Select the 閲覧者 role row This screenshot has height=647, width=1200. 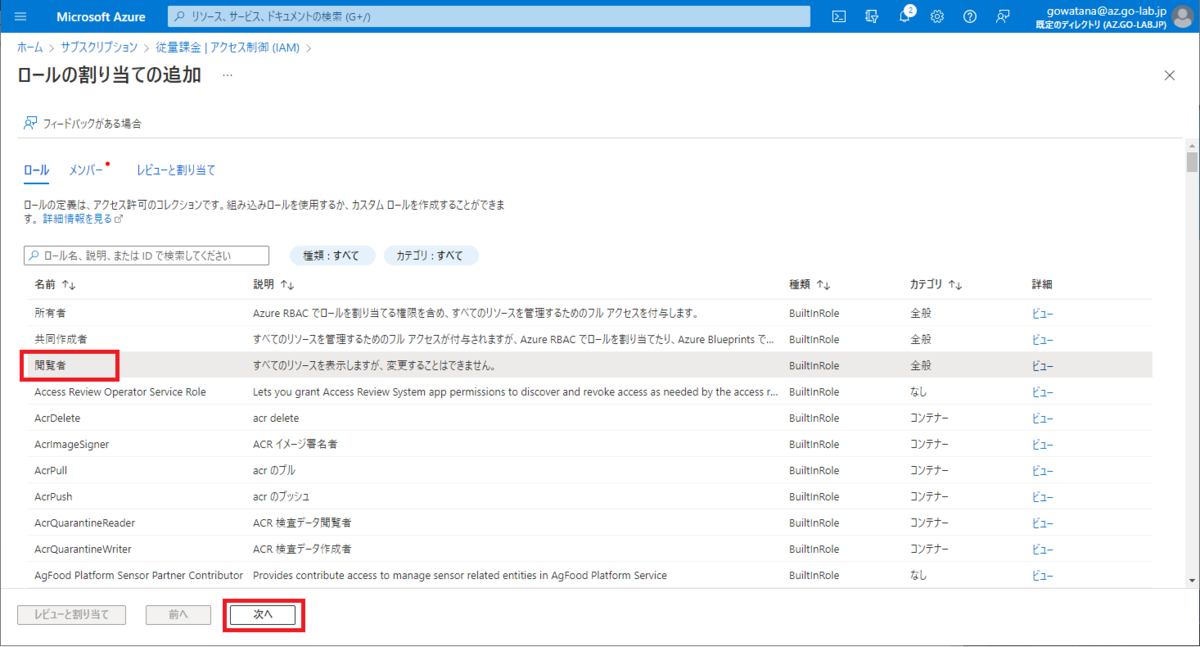coord(588,365)
